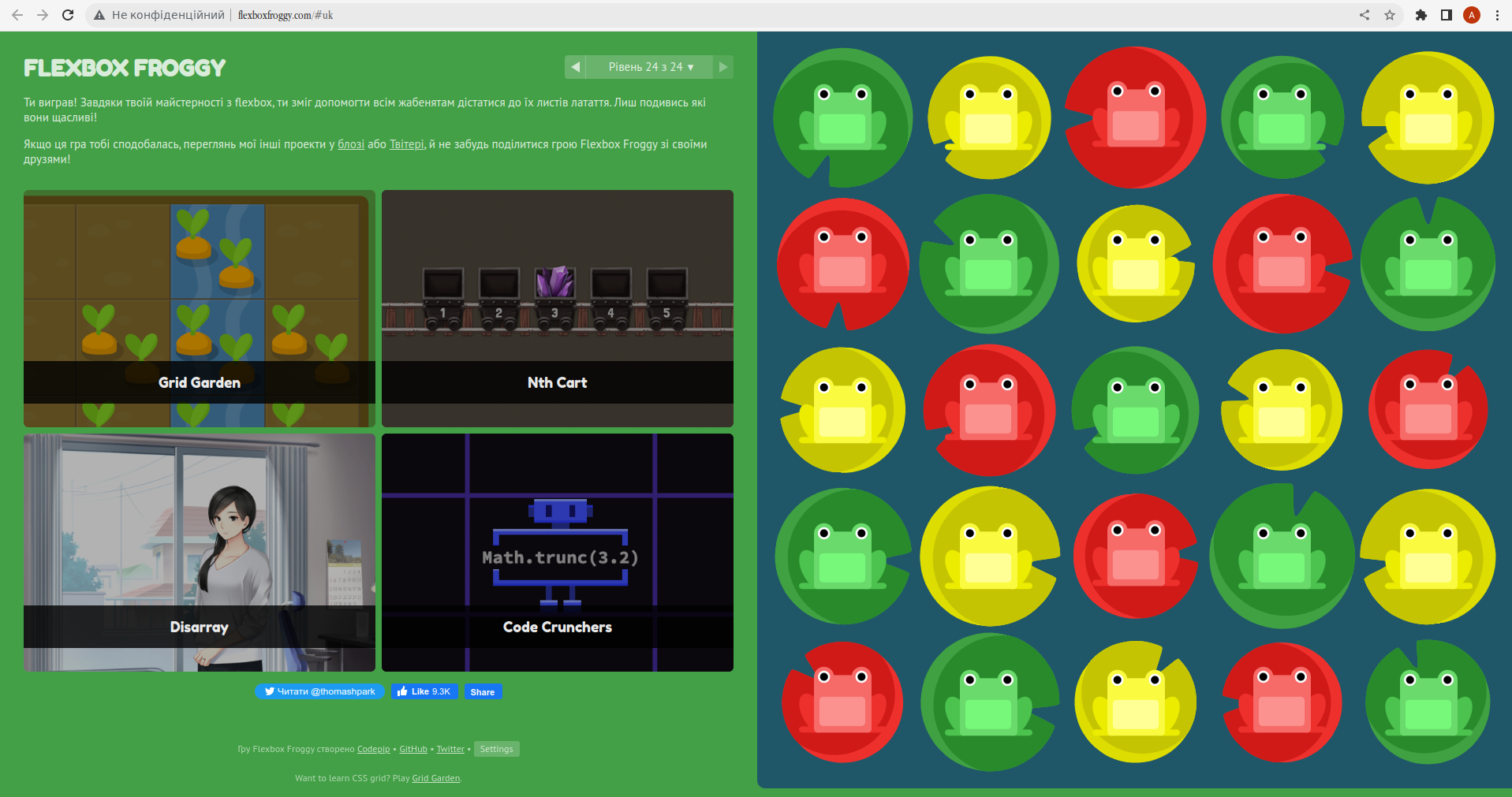Click the browser forward arrow
Screen dimensions: 1512x797
pyautogui.click(x=43, y=15)
